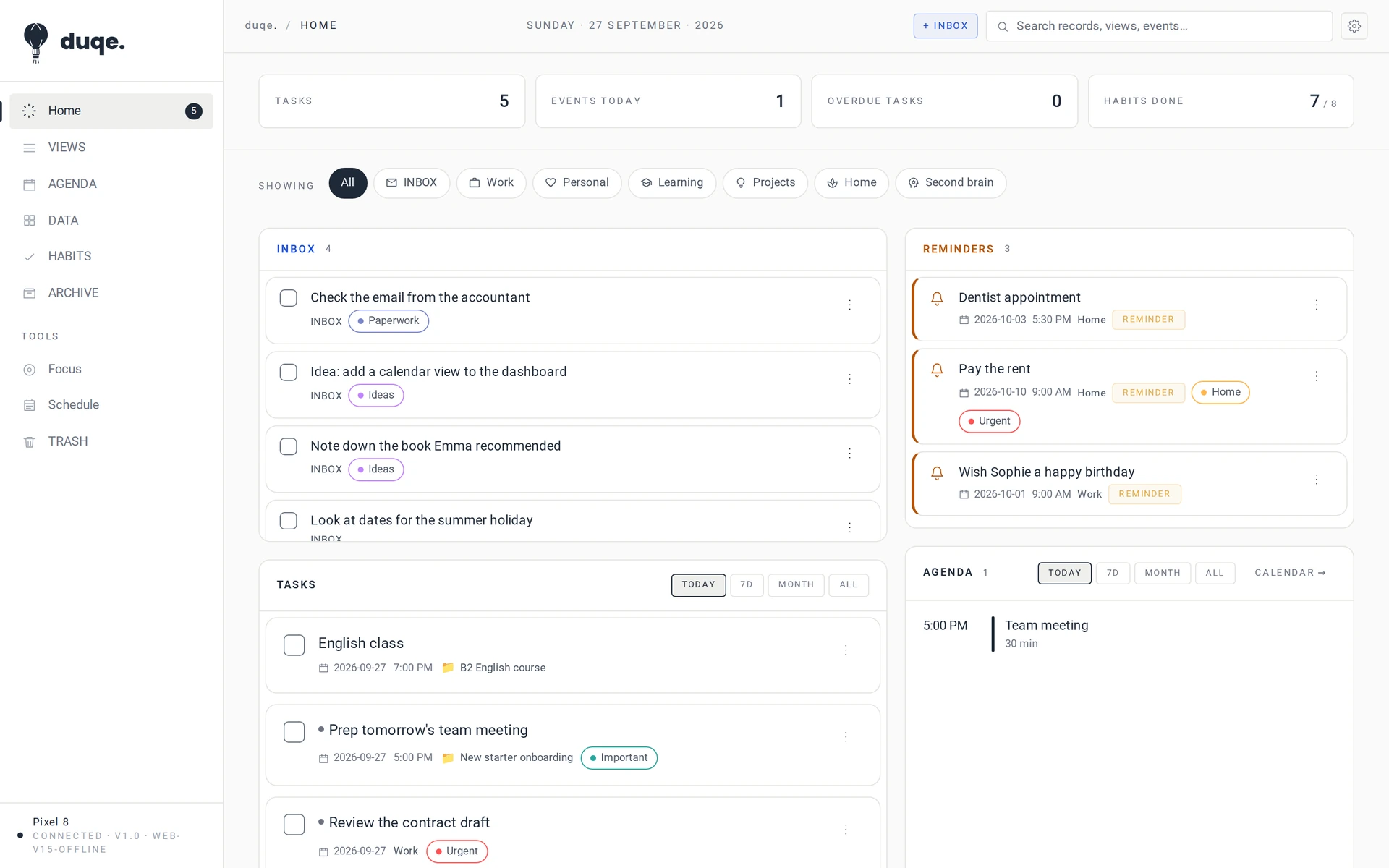Click the Archive box icon in sidebar
This screenshot has width=1389, height=868.
[x=30, y=293]
